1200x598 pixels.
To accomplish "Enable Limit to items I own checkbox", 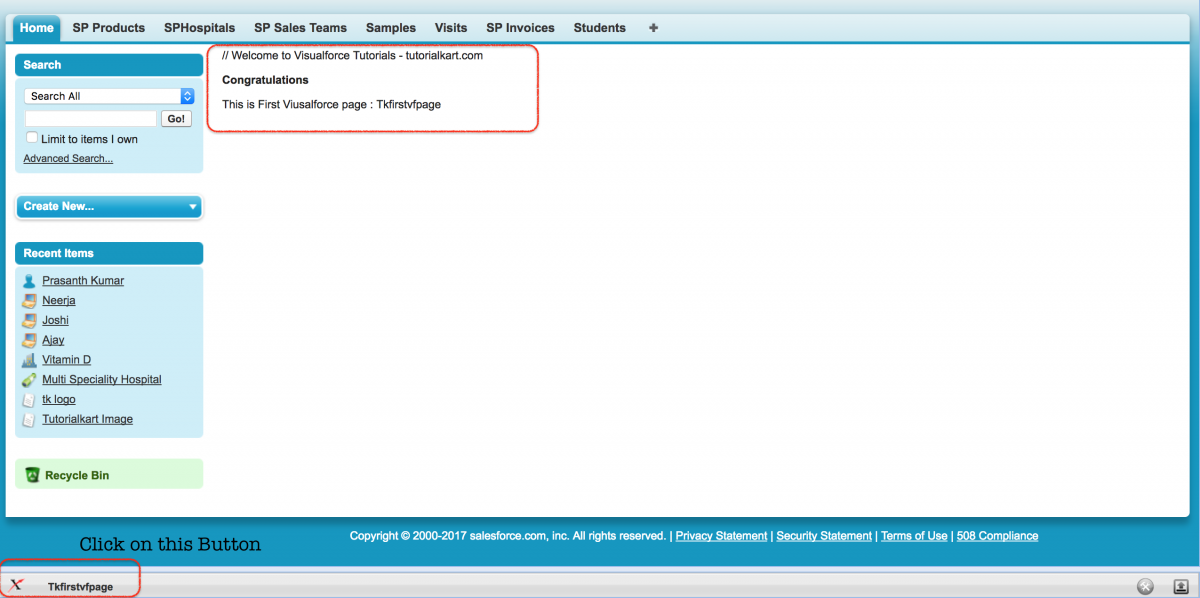I will (x=32, y=138).
